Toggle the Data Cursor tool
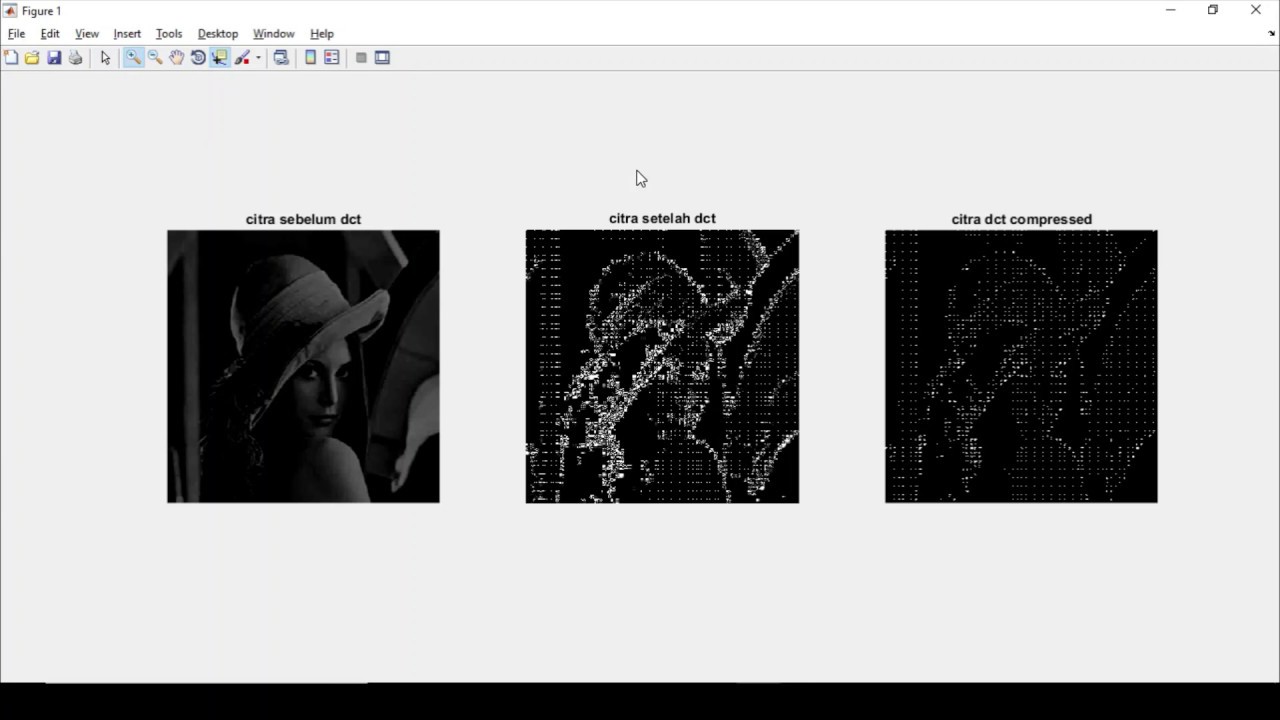This screenshot has height=720, width=1280. (x=219, y=58)
